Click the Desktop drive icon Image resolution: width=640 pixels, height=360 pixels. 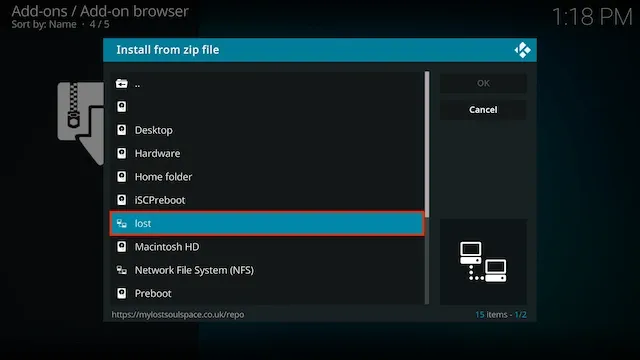122,130
